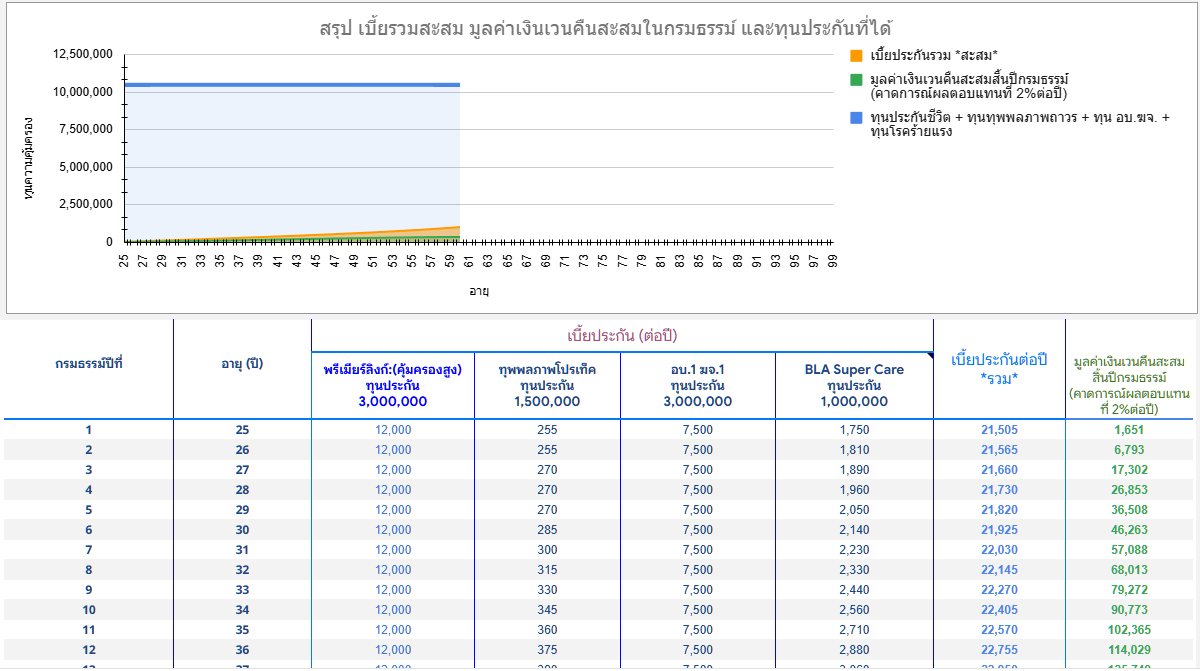This screenshot has height=671, width=1200.
Task: Click the อบ.1 มจ.1 header cell
Action: [x=697, y=385]
